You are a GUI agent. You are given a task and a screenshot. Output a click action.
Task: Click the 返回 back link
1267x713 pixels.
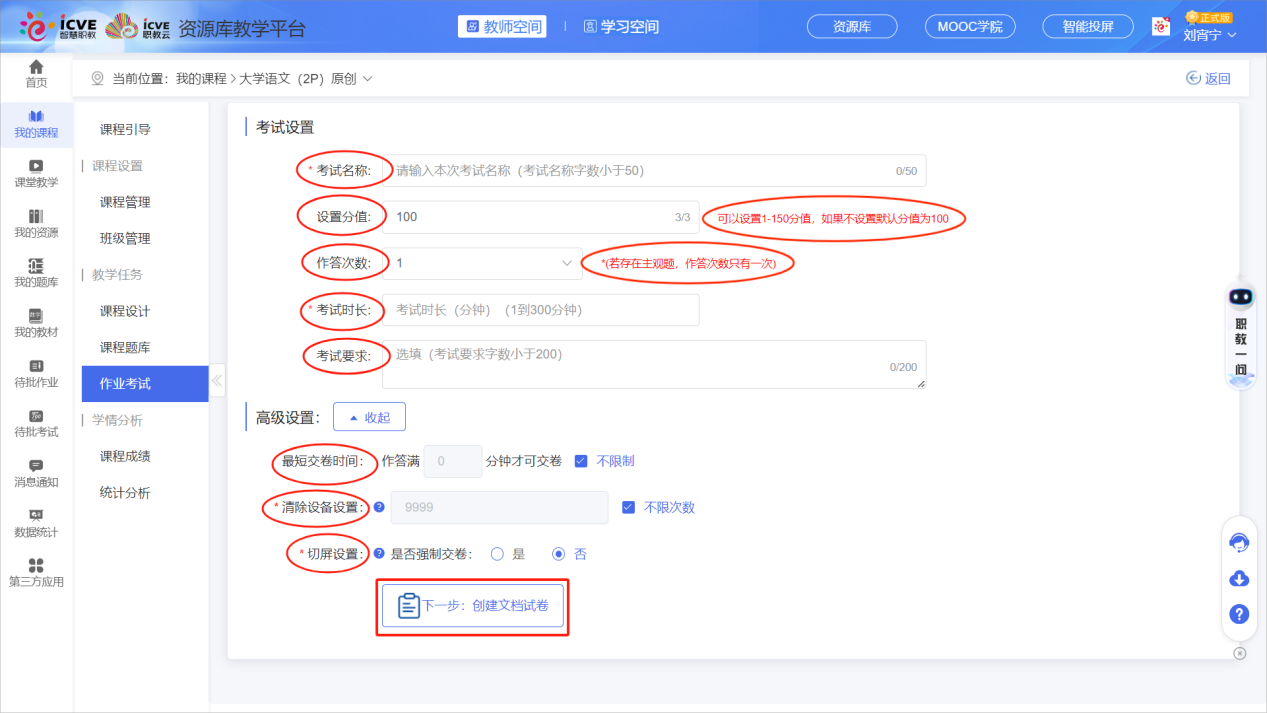pos(1208,79)
